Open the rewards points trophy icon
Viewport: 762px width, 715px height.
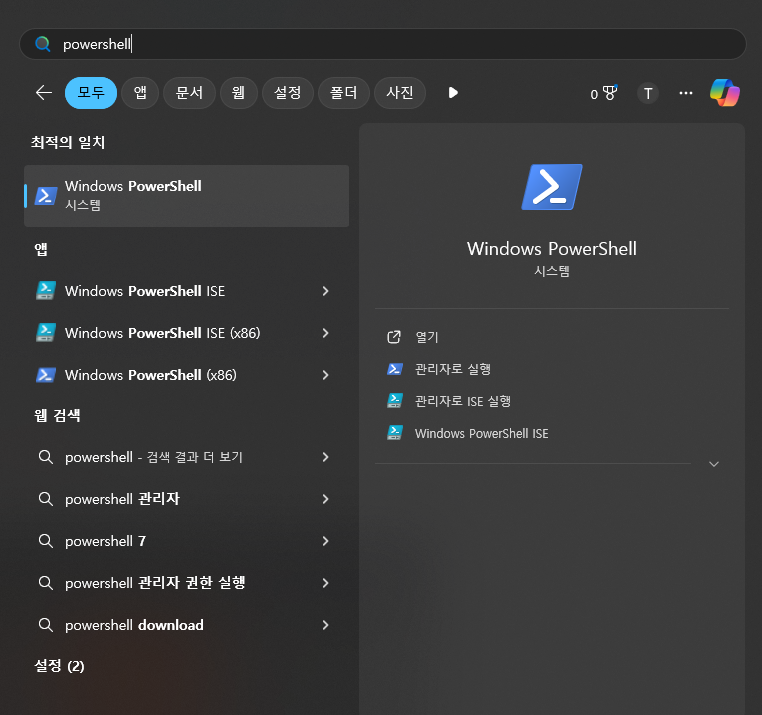[x=604, y=93]
